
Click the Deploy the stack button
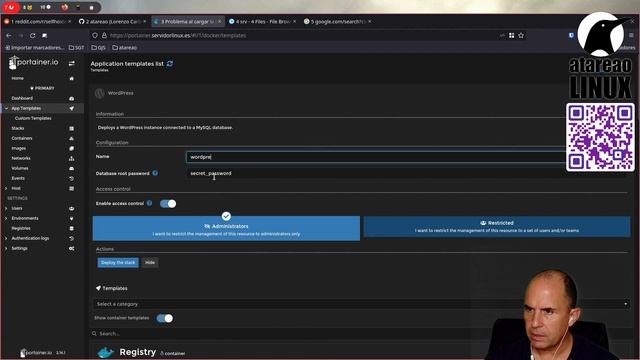tap(118, 262)
